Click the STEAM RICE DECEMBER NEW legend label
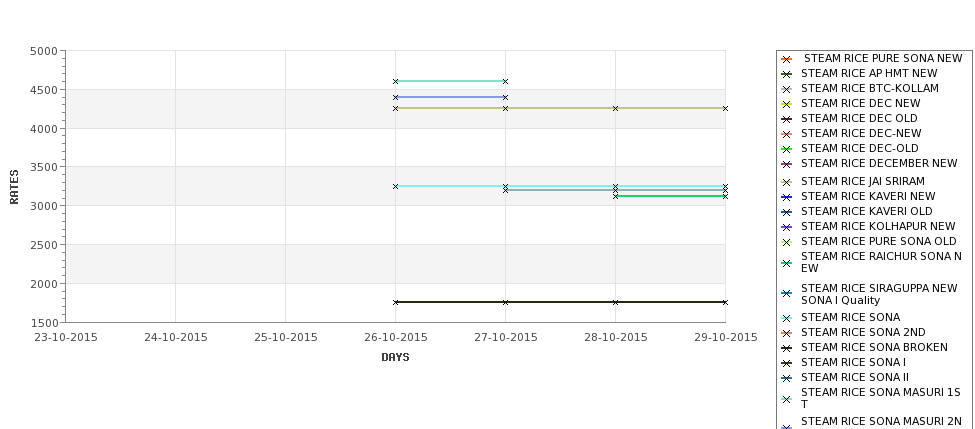Image resolution: width=975 pixels, height=429 pixels. pos(879,164)
